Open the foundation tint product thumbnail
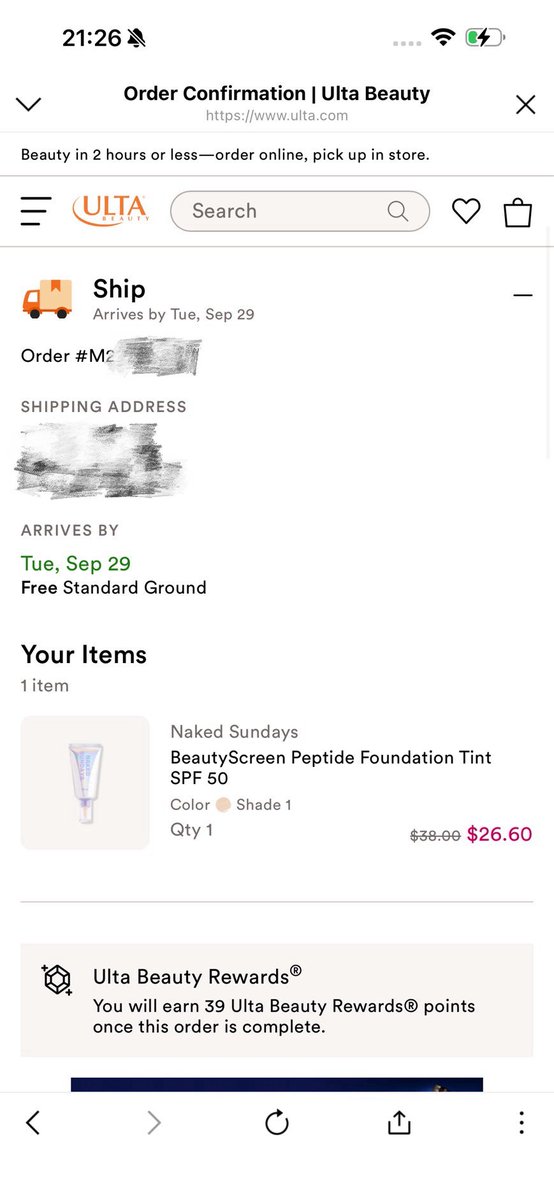Image resolution: width=554 pixels, height=1200 pixels. (x=85, y=783)
